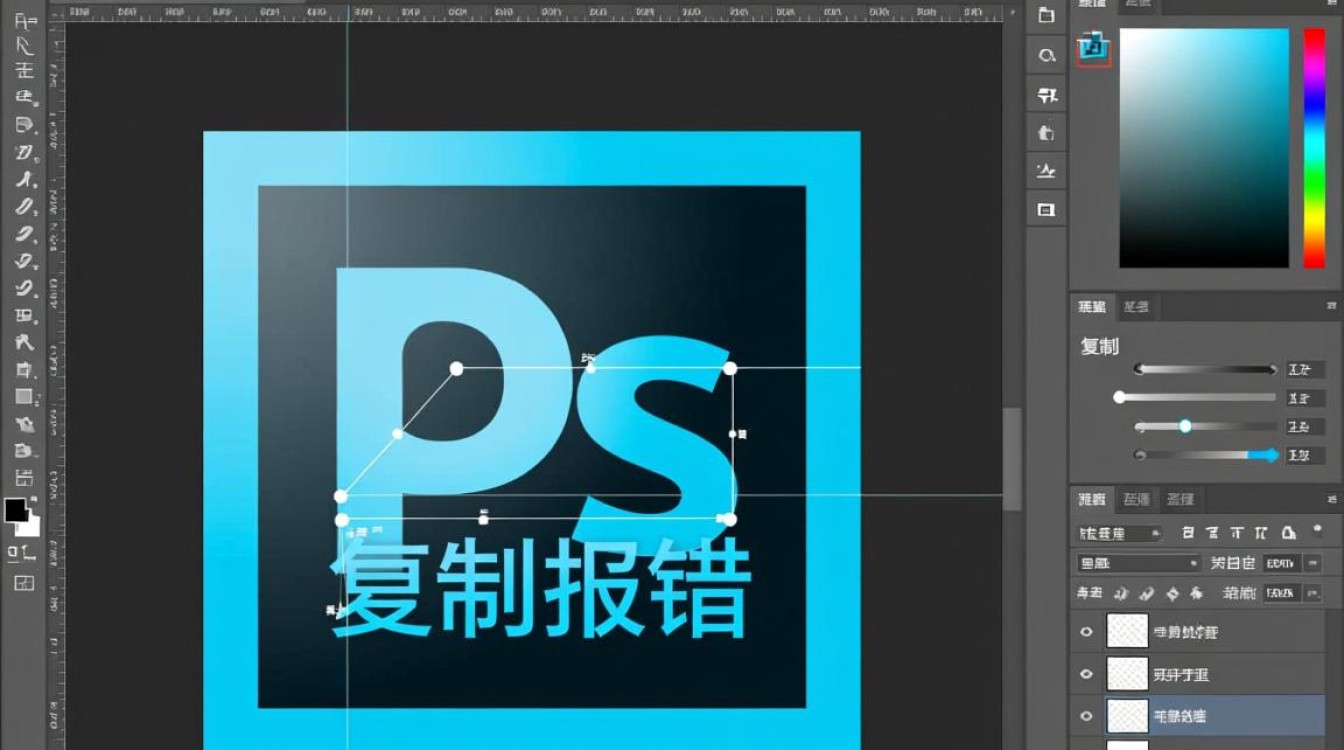Click the graph-line icon in the panel strip

click(x=1047, y=171)
